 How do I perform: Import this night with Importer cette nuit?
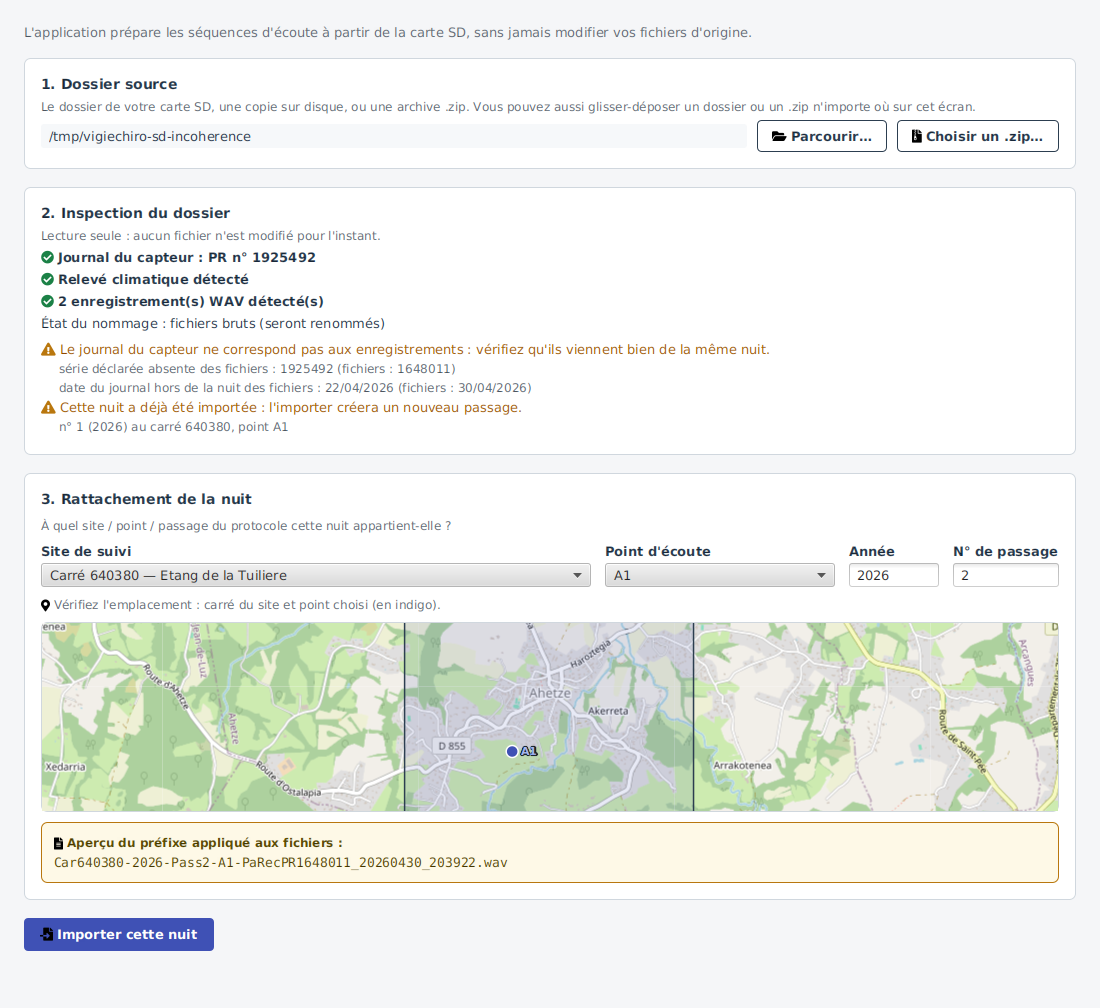tap(119, 934)
